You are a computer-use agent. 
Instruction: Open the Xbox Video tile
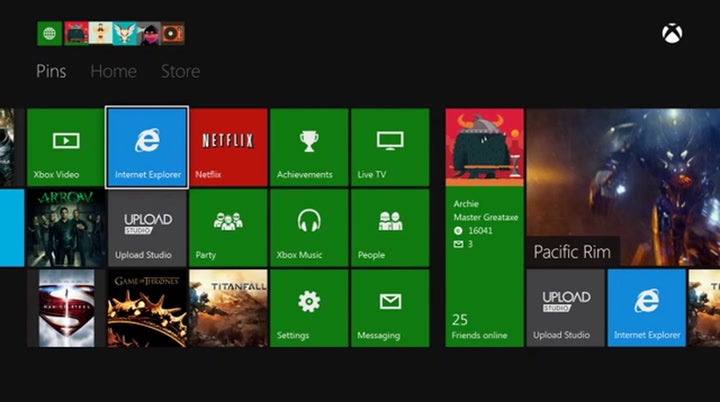coord(65,147)
